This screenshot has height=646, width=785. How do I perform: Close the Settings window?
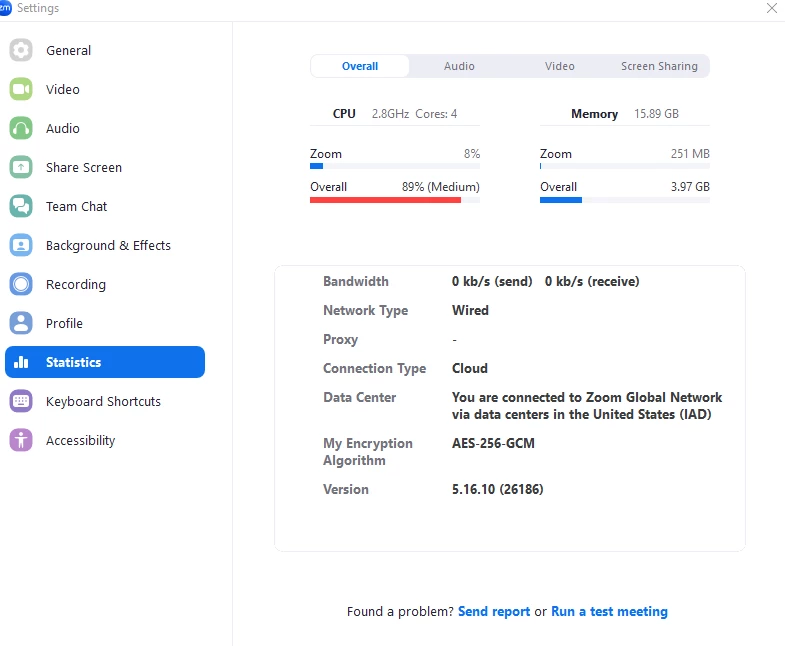pyautogui.click(x=771, y=8)
